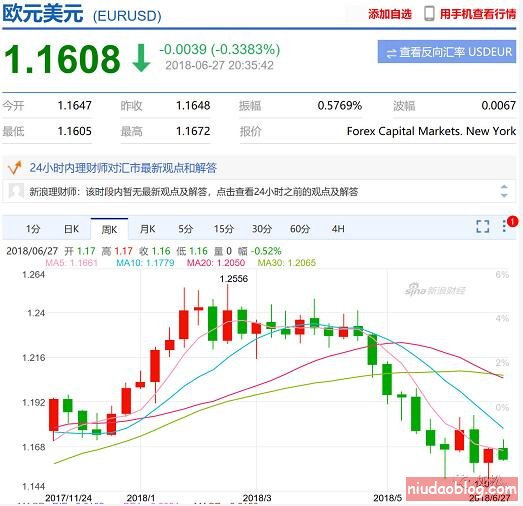This screenshot has height=506, width=523.
Task: Open the 24小时内理财师 viewpoints link
Action: pyautogui.click(x=123, y=167)
